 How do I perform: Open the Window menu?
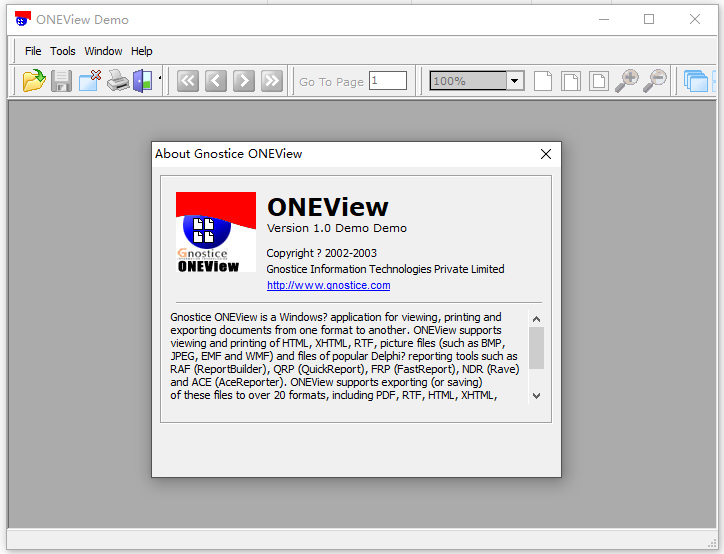103,51
